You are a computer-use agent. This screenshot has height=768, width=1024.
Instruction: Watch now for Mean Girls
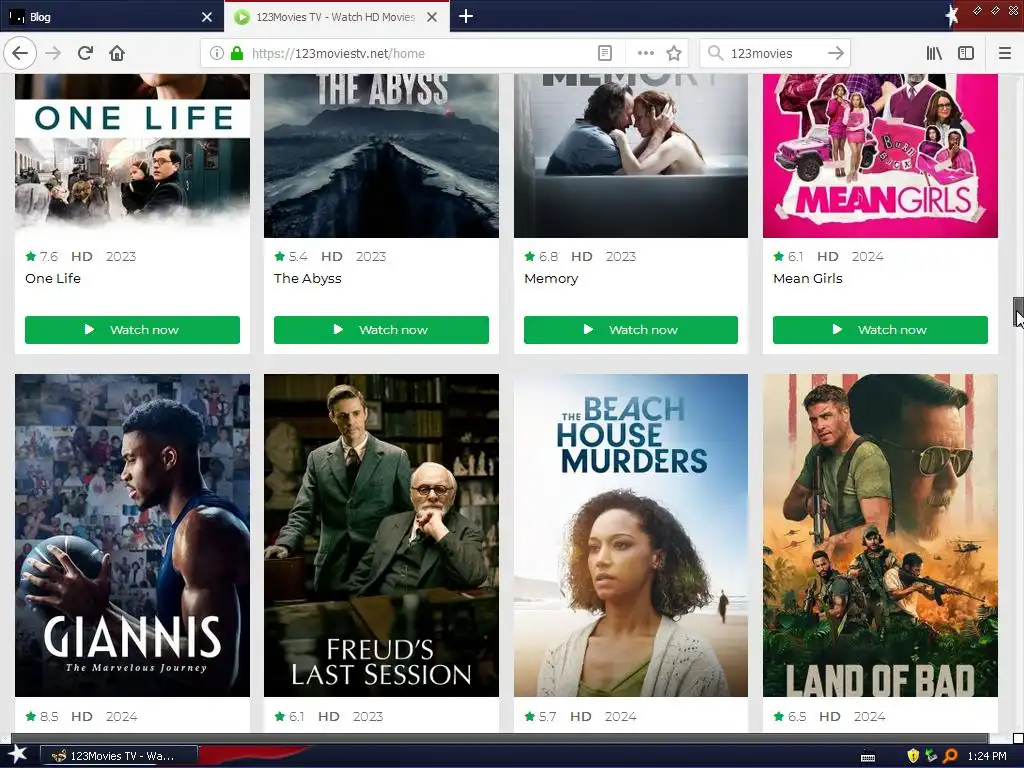click(880, 330)
